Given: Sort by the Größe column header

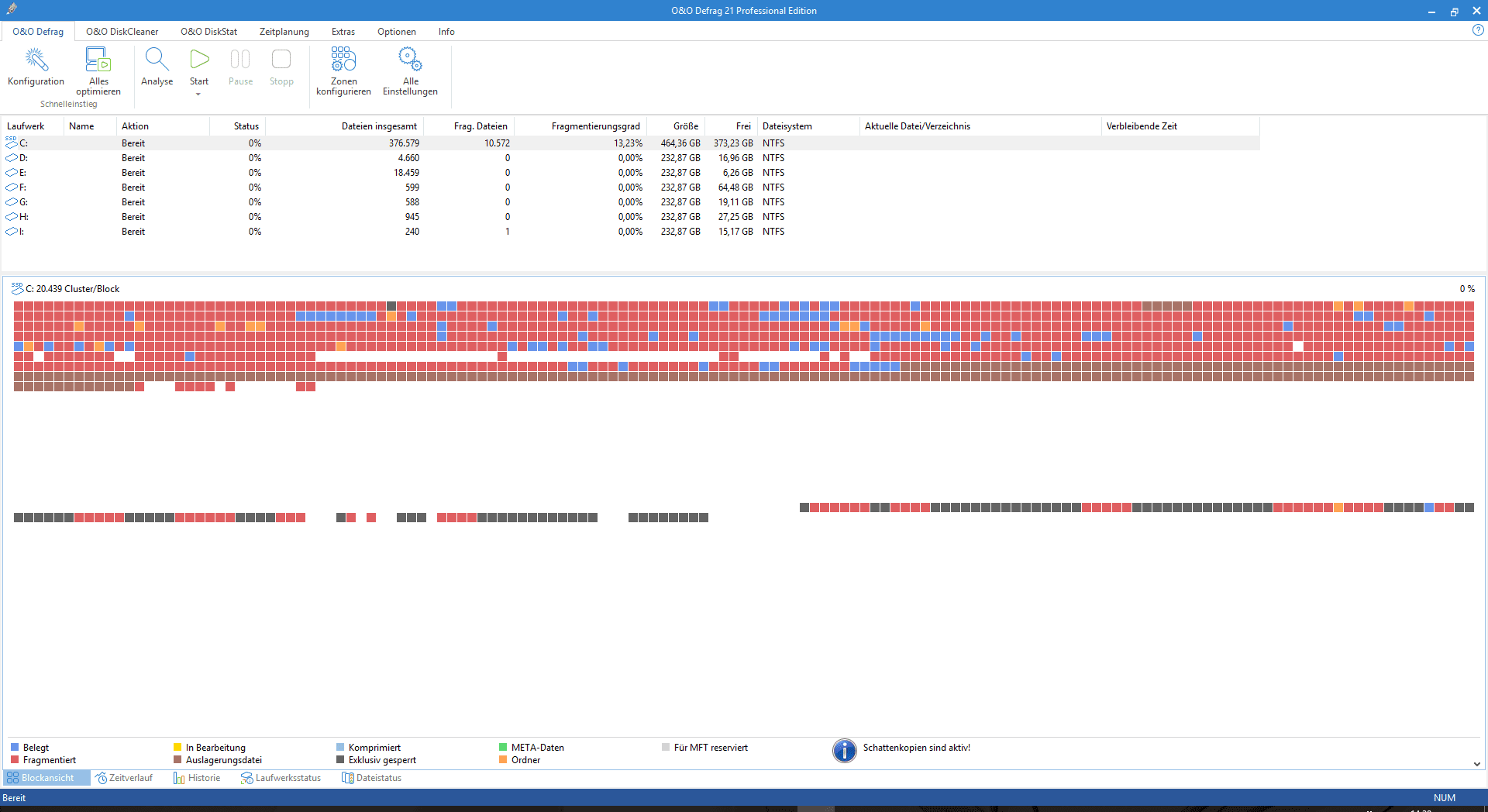Looking at the screenshot, I should (676, 126).
